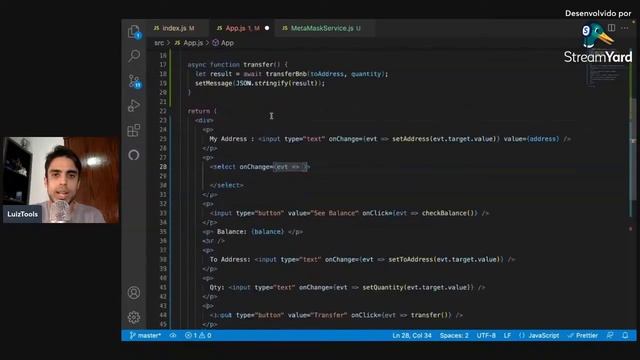Open the Search view in activity bar

tap(134, 56)
